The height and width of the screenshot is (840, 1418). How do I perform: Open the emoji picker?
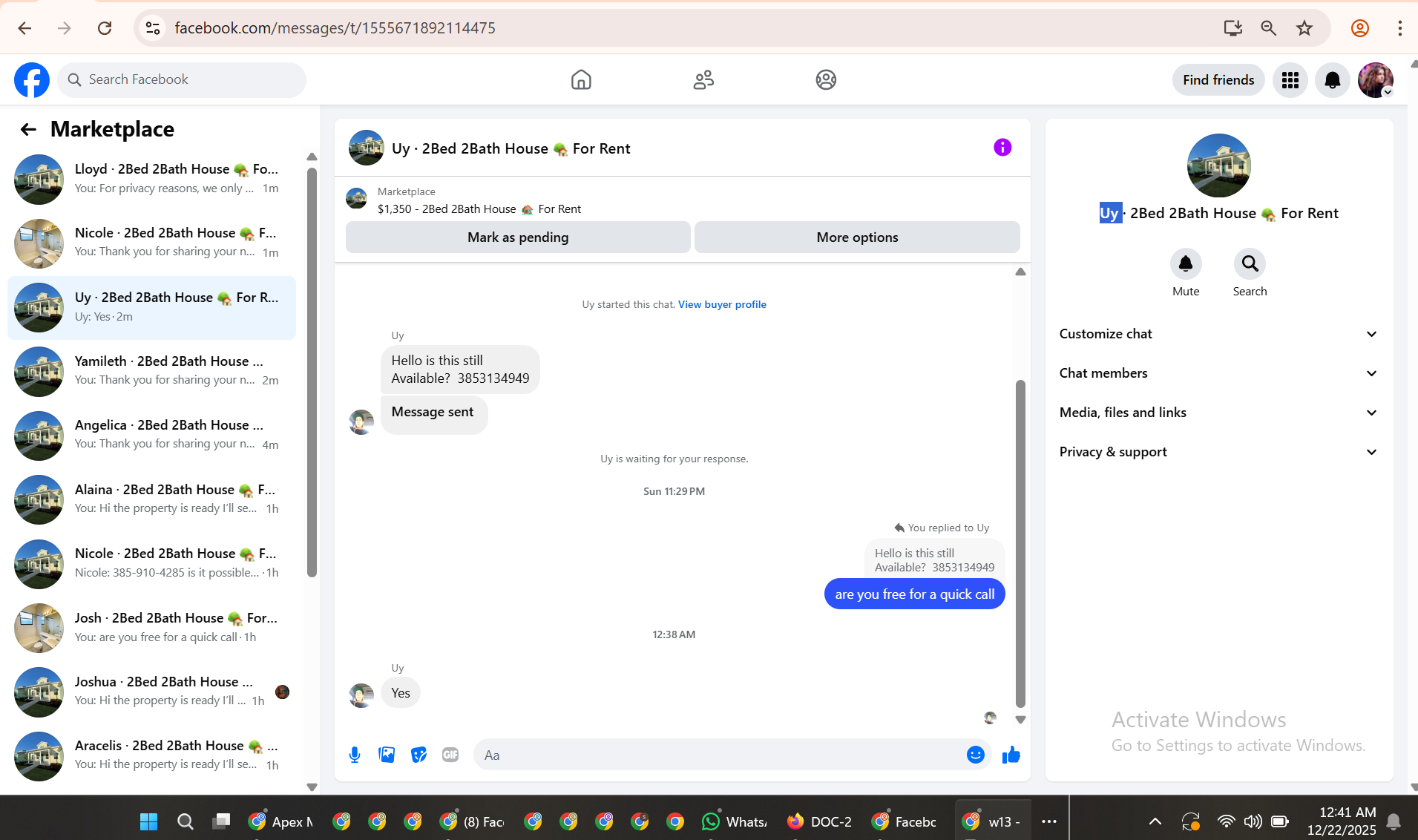point(976,755)
